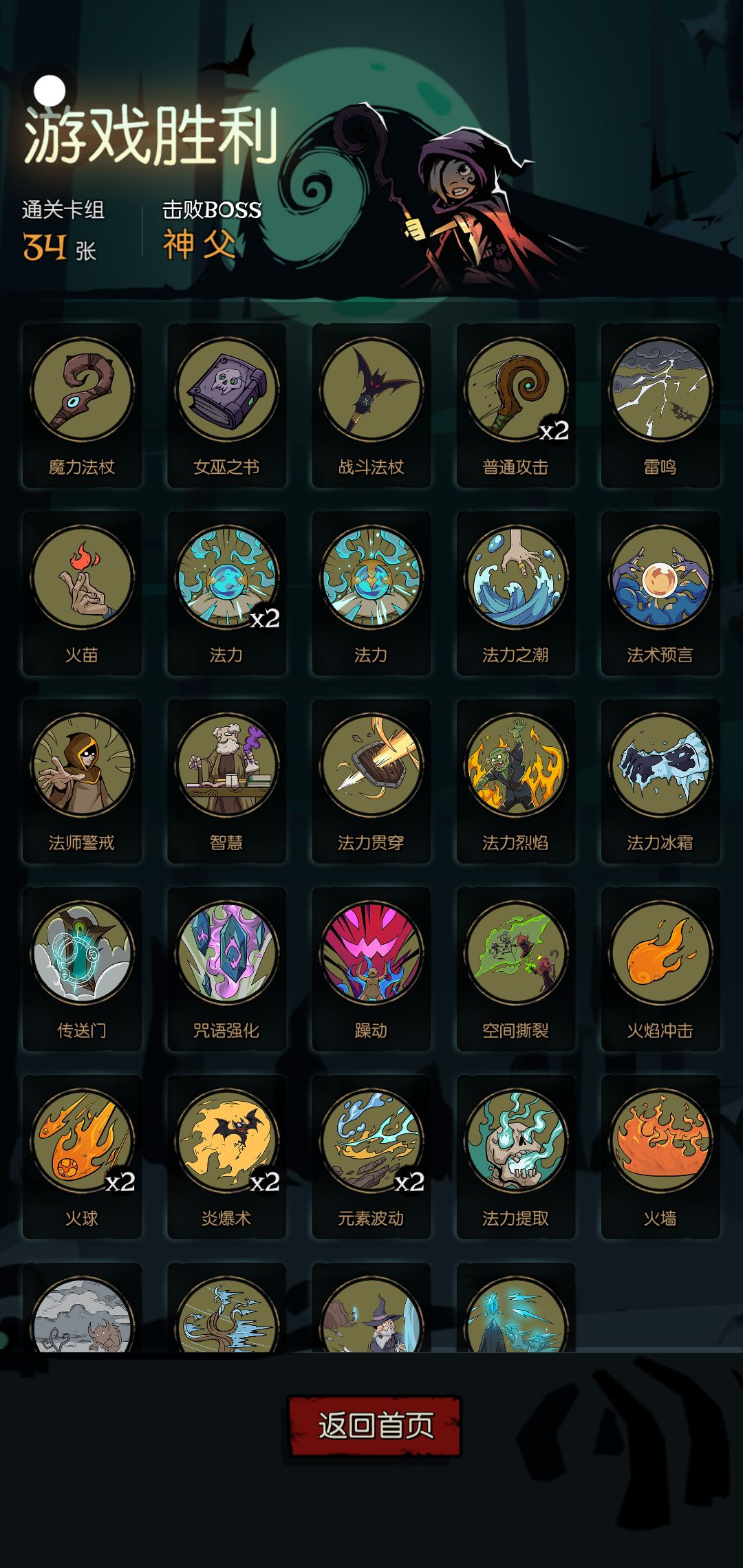This screenshot has width=743, height=1568.
Task: Tap the 普通攻击 card with x2 badge
Action: (x=515, y=406)
